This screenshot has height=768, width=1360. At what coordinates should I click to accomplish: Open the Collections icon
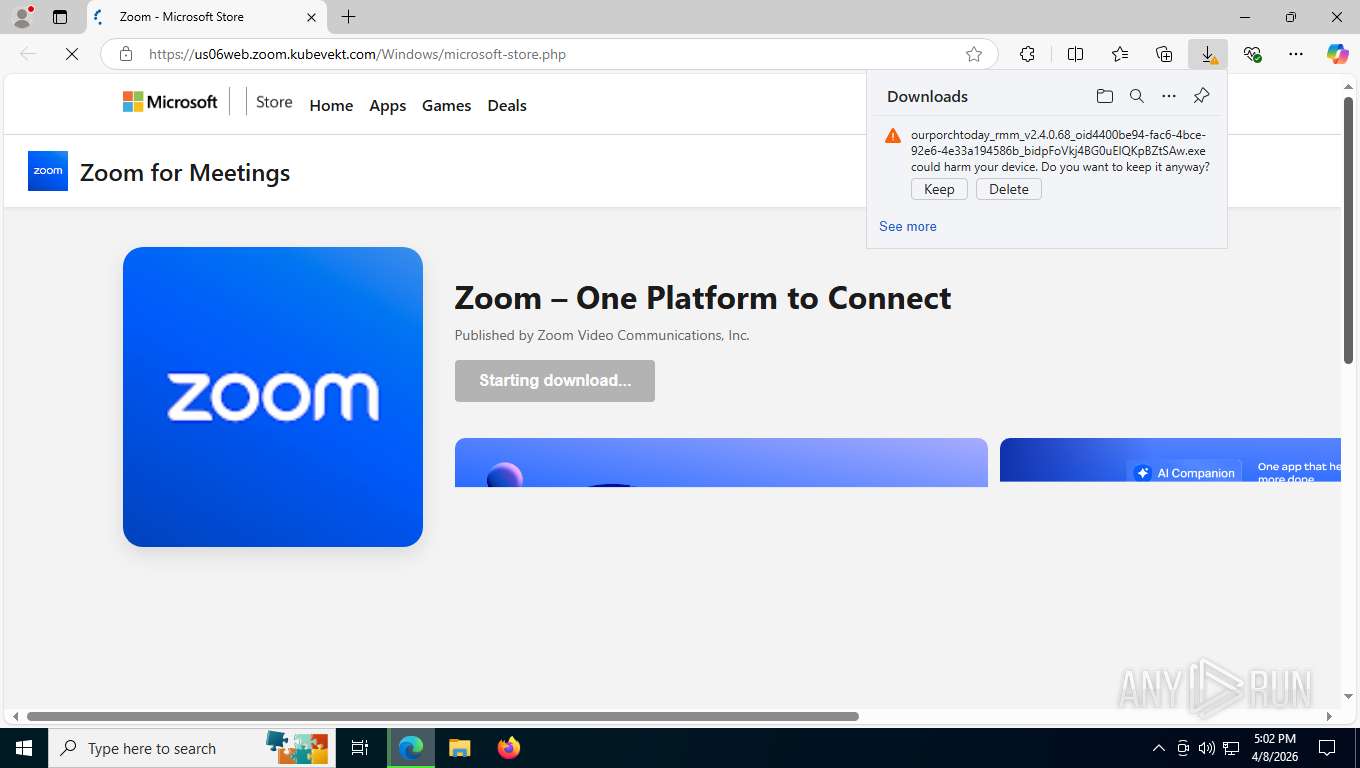(x=1164, y=54)
